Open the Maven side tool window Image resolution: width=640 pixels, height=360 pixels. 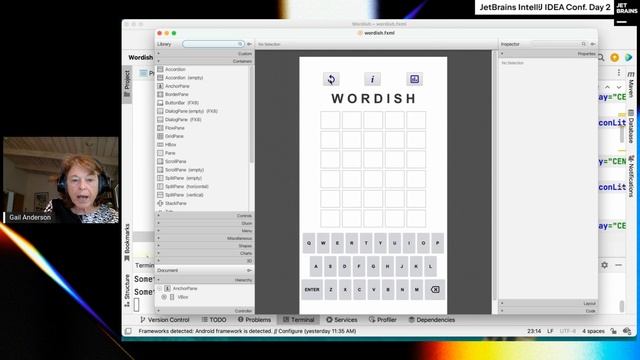(x=631, y=85)
